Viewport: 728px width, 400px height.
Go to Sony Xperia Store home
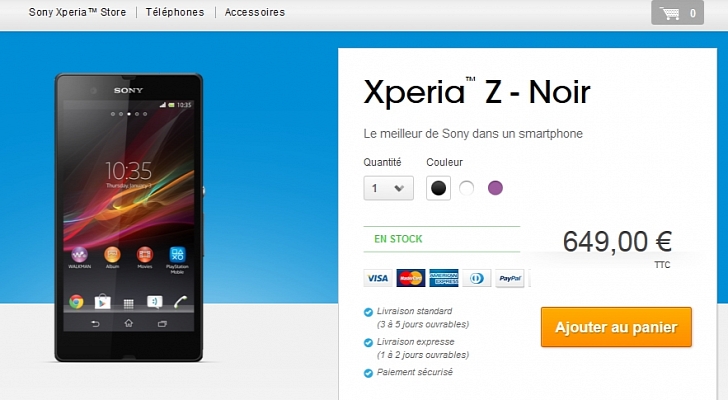[78, 12]
